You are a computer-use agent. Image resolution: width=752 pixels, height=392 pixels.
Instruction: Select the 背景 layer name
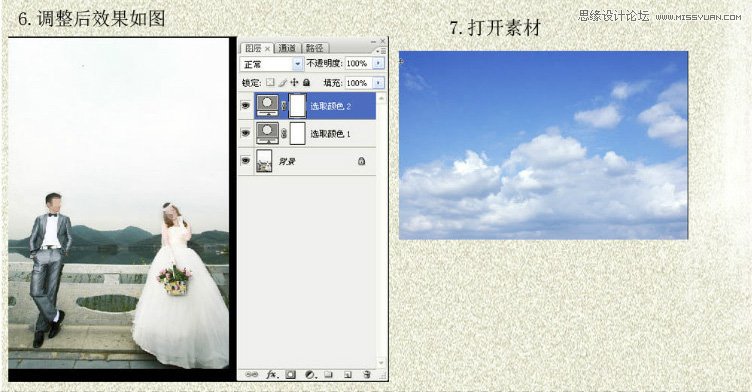point(286,162)
